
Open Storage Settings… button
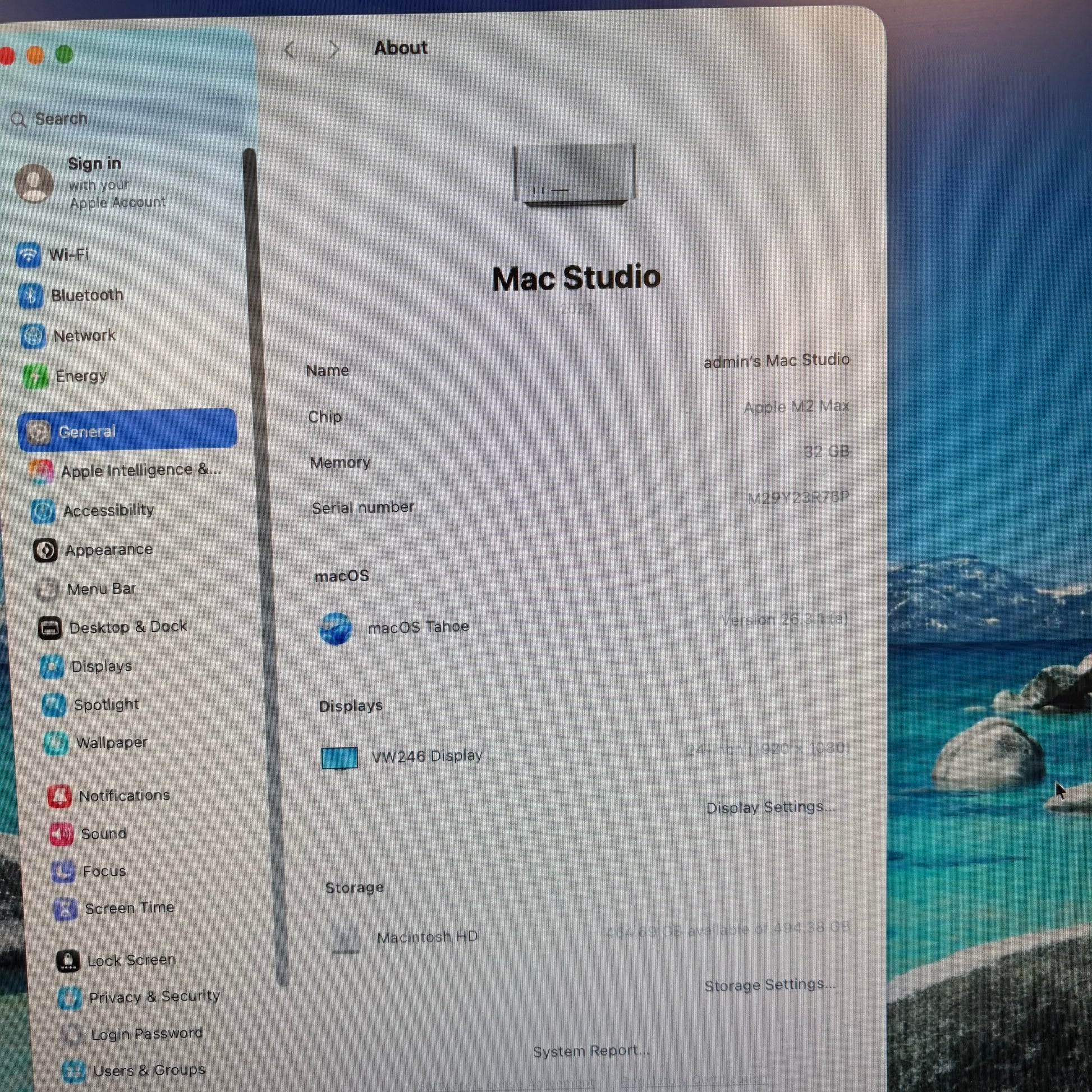[769, 985]
